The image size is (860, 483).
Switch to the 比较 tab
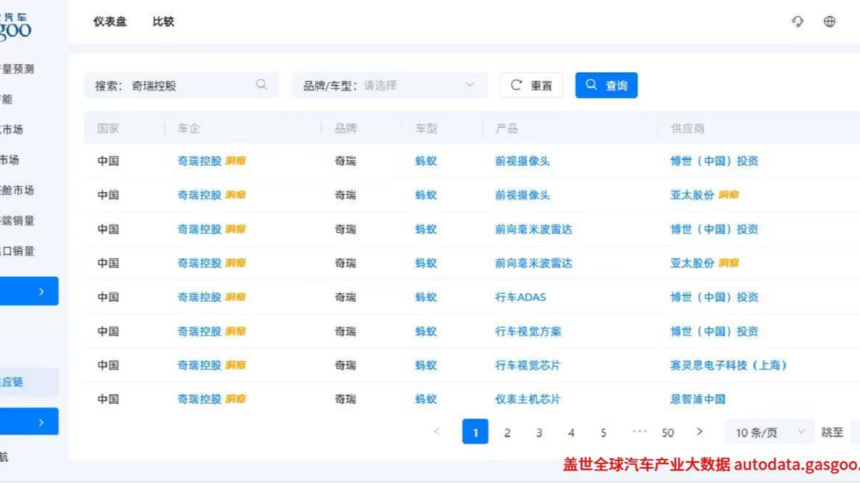163,21
